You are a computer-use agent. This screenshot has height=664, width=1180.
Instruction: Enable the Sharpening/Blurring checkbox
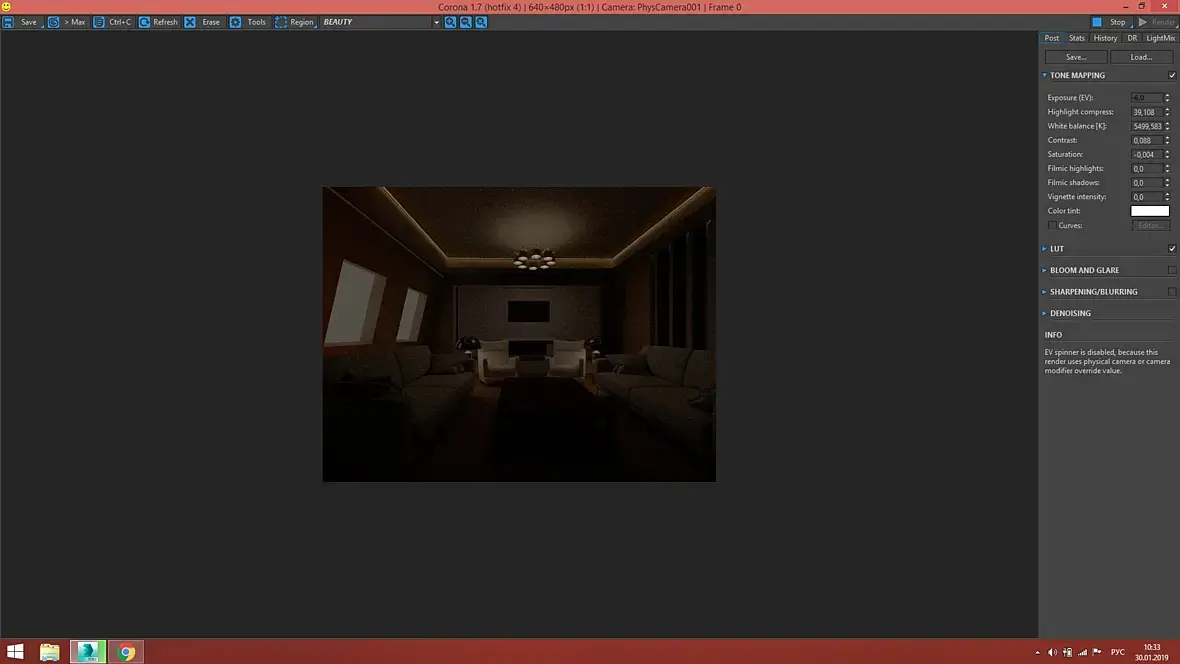point(1172,291)
